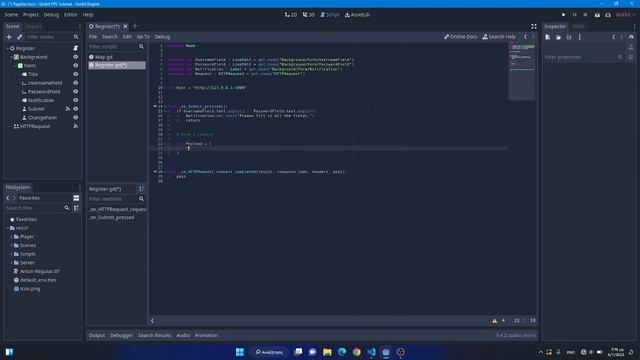Open Windows Start menu in taskbar
The width and height of the screenshot is (640, 360).
tap(240, 352)
